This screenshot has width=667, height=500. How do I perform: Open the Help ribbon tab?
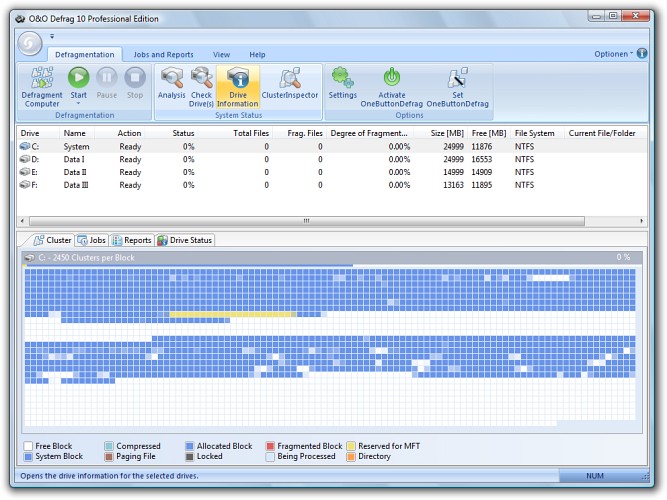point(257,54)
